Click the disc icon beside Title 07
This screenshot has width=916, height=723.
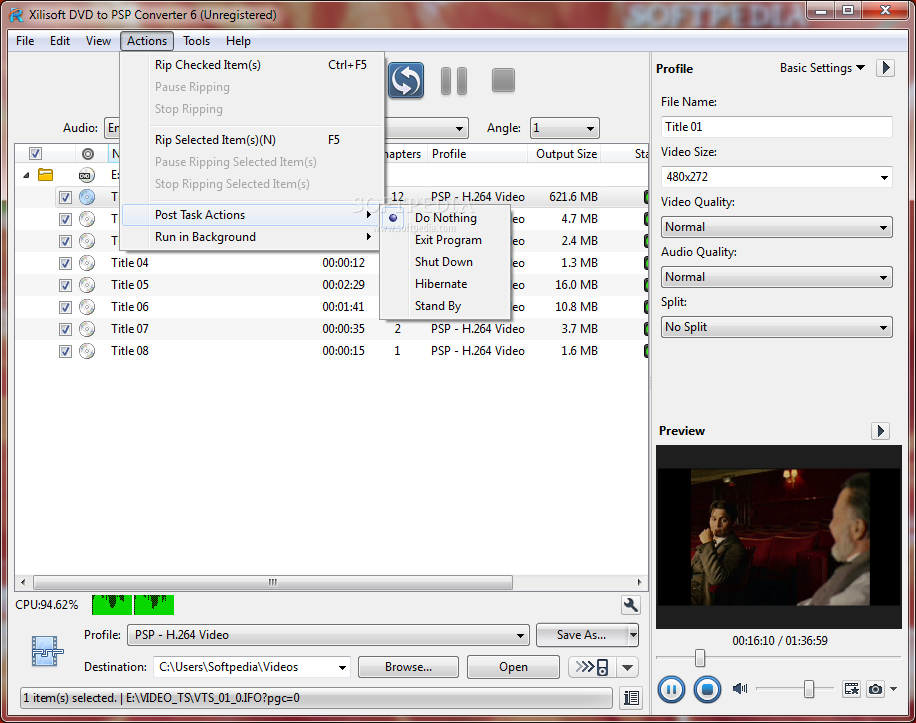pos(87,329)
